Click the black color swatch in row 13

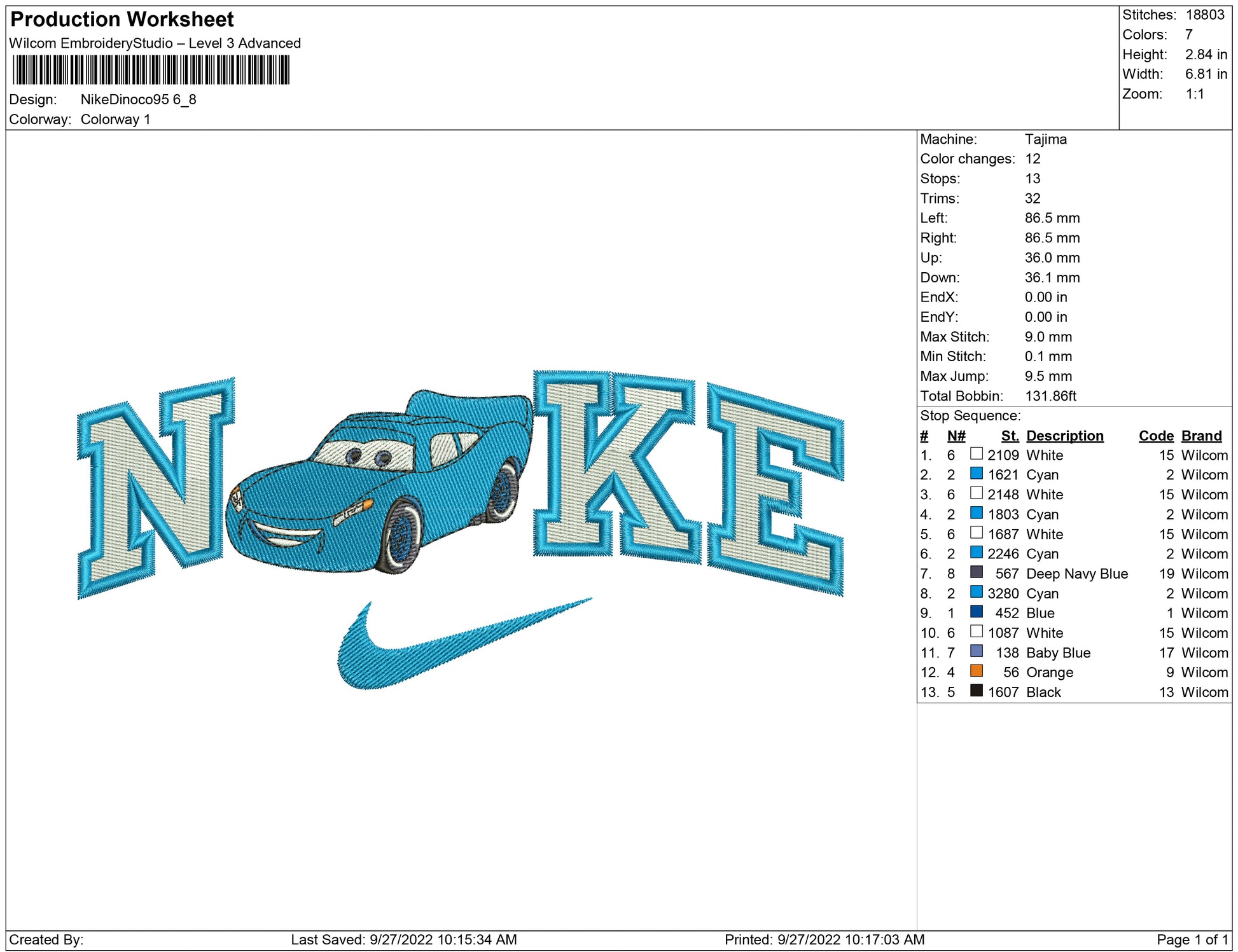pos(976,691)
